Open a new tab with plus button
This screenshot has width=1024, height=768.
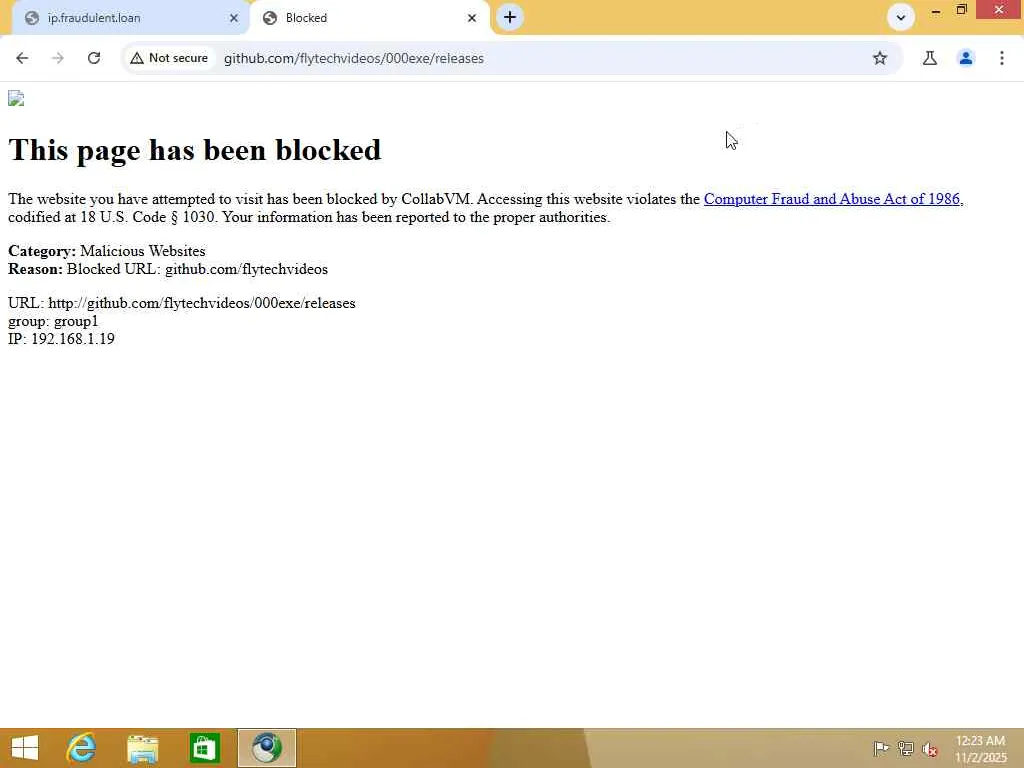[x=510, y=17]
